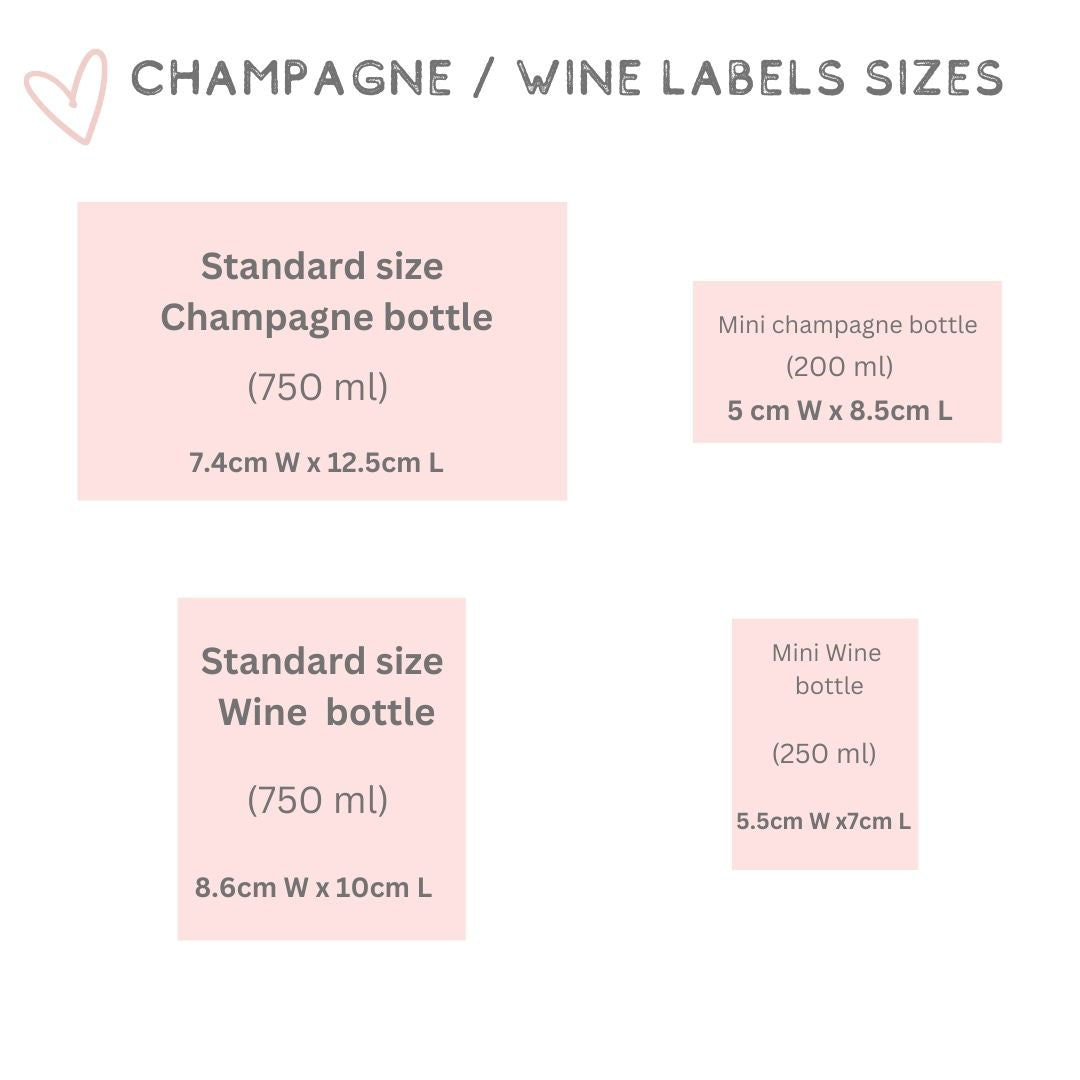Select the "Mini champagne bottle" title text
The height and width of the screenshot is (1080, 1080).
(847, 324)
